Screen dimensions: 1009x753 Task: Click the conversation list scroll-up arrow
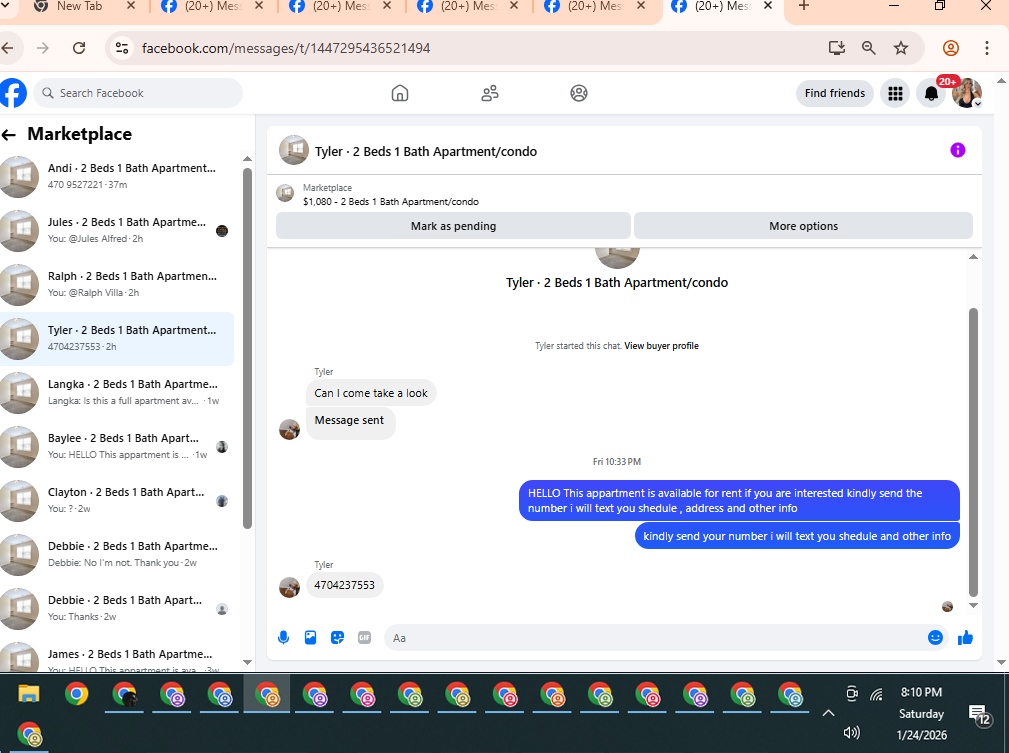(x=247, y=158)
